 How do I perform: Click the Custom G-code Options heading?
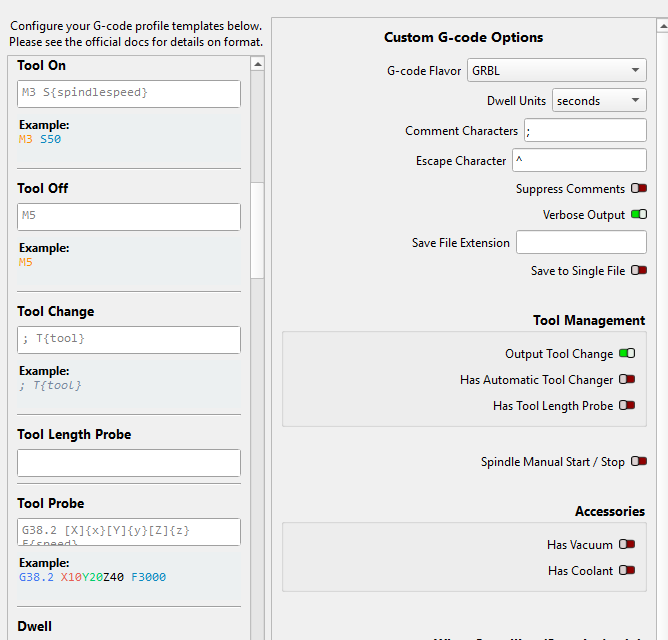[464, 37]
